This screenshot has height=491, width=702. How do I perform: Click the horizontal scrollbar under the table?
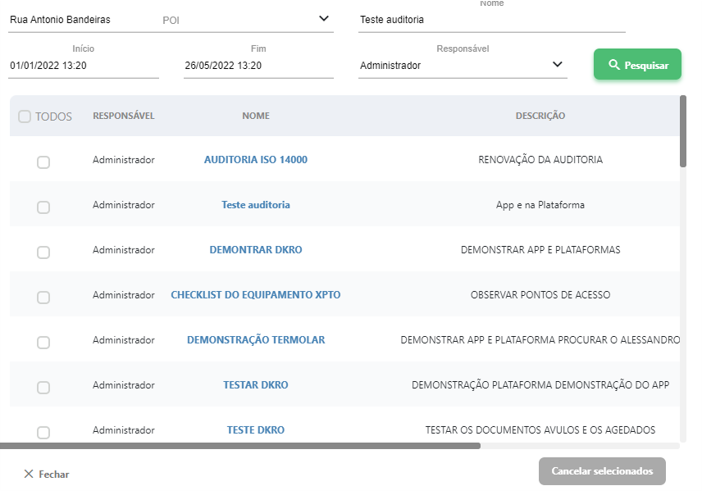240,446
